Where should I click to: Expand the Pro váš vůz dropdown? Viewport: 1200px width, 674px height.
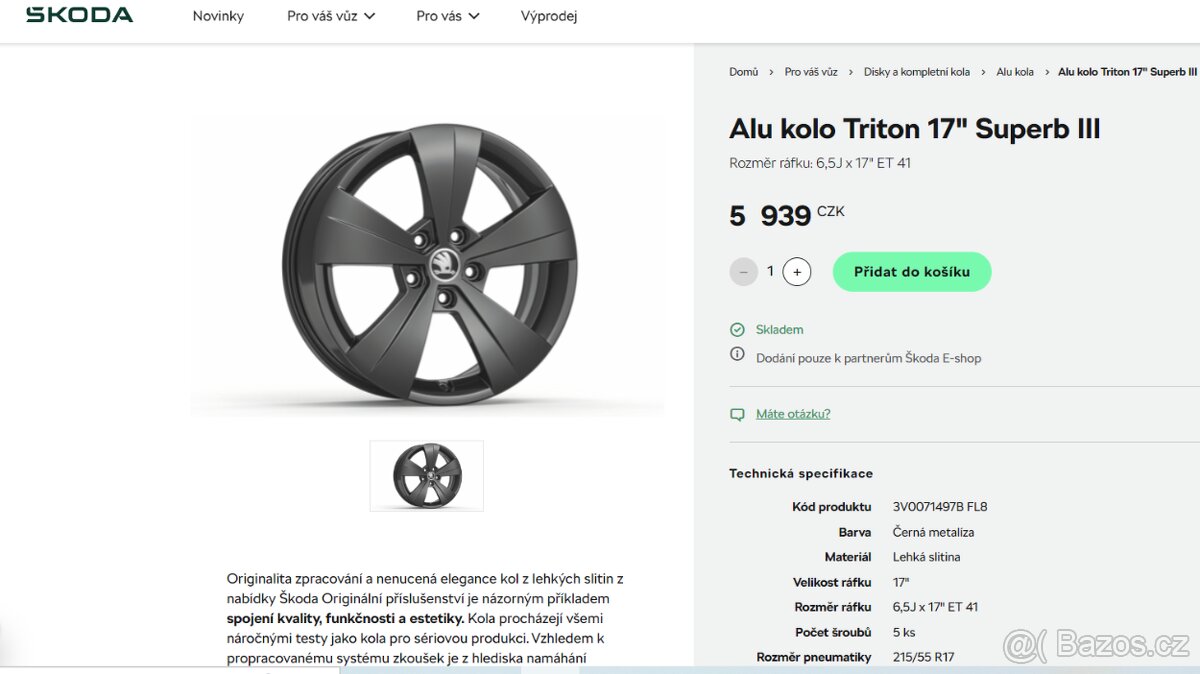(330, 15)
